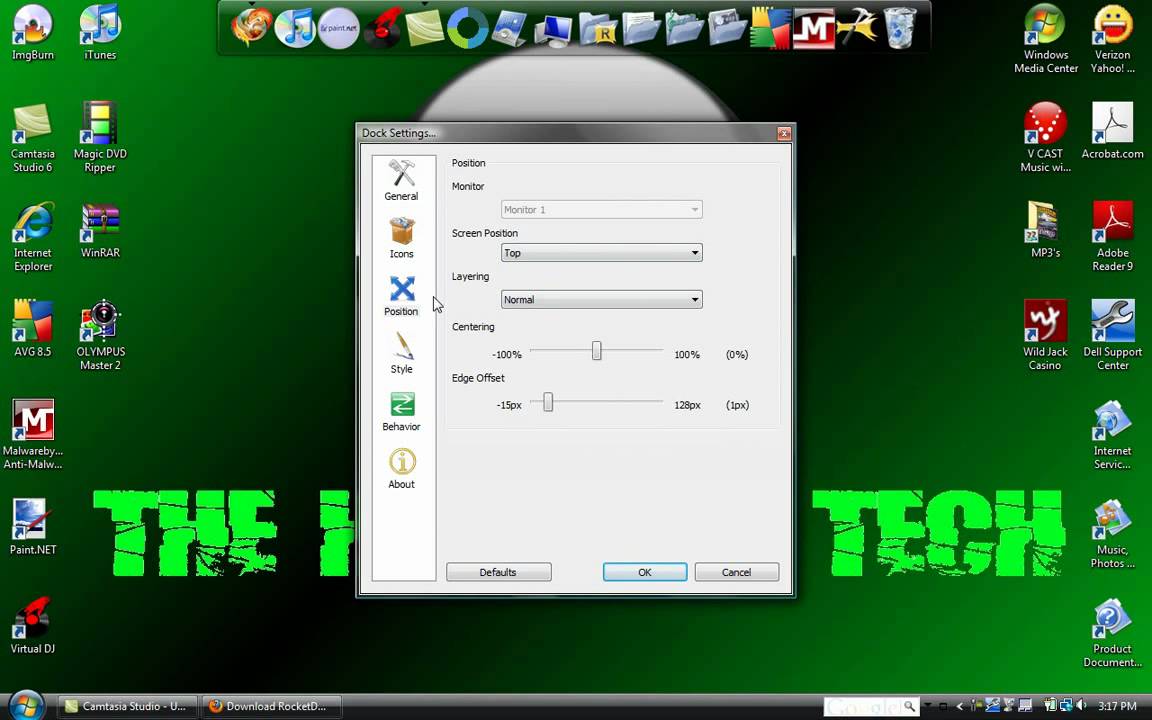This screenshot has width=1152, height=720.
Task: Open Verizon Yahoo desktop shortcut
Action: (1112, 39)
